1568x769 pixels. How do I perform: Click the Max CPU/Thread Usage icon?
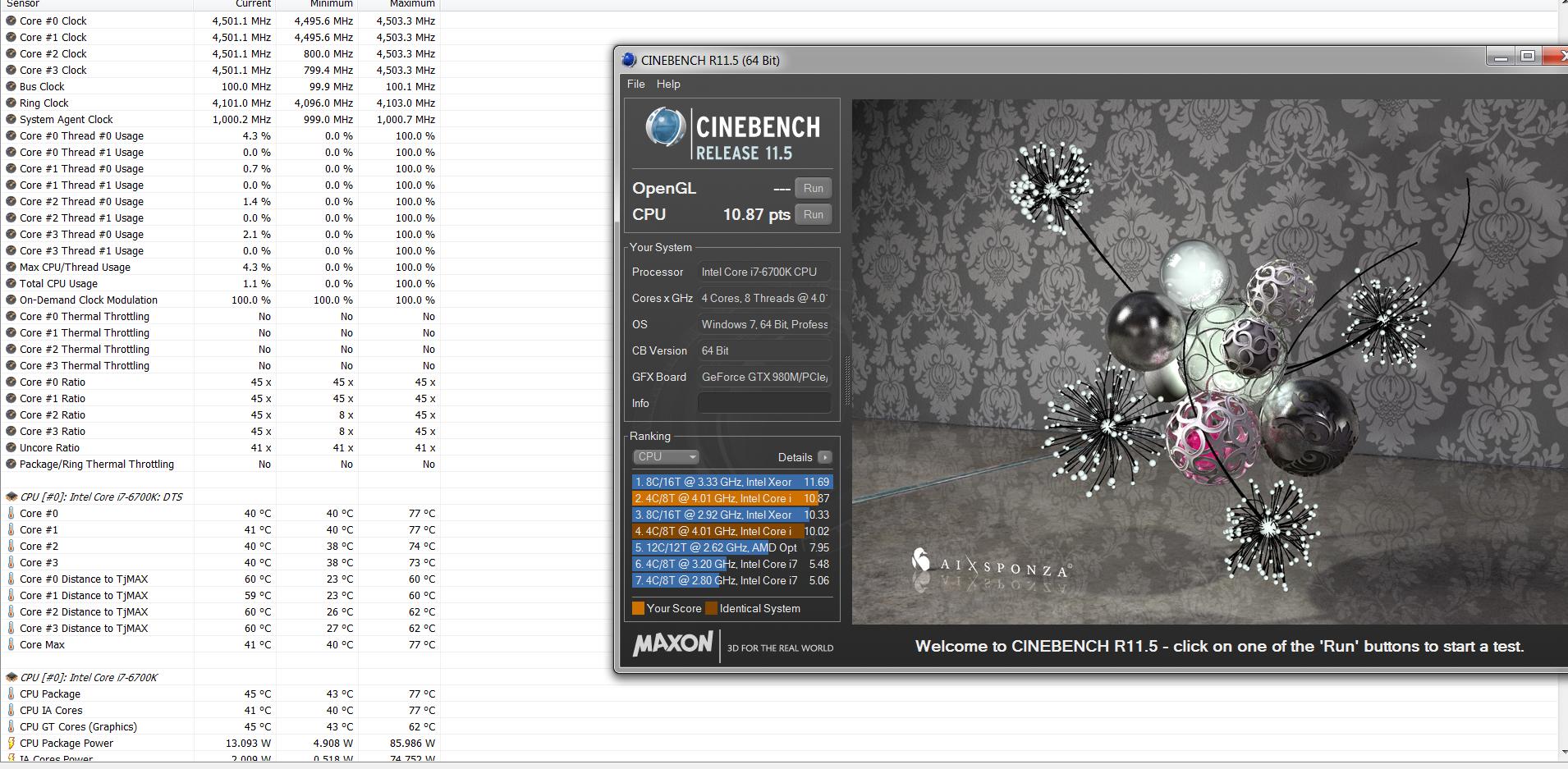point(11,267)
